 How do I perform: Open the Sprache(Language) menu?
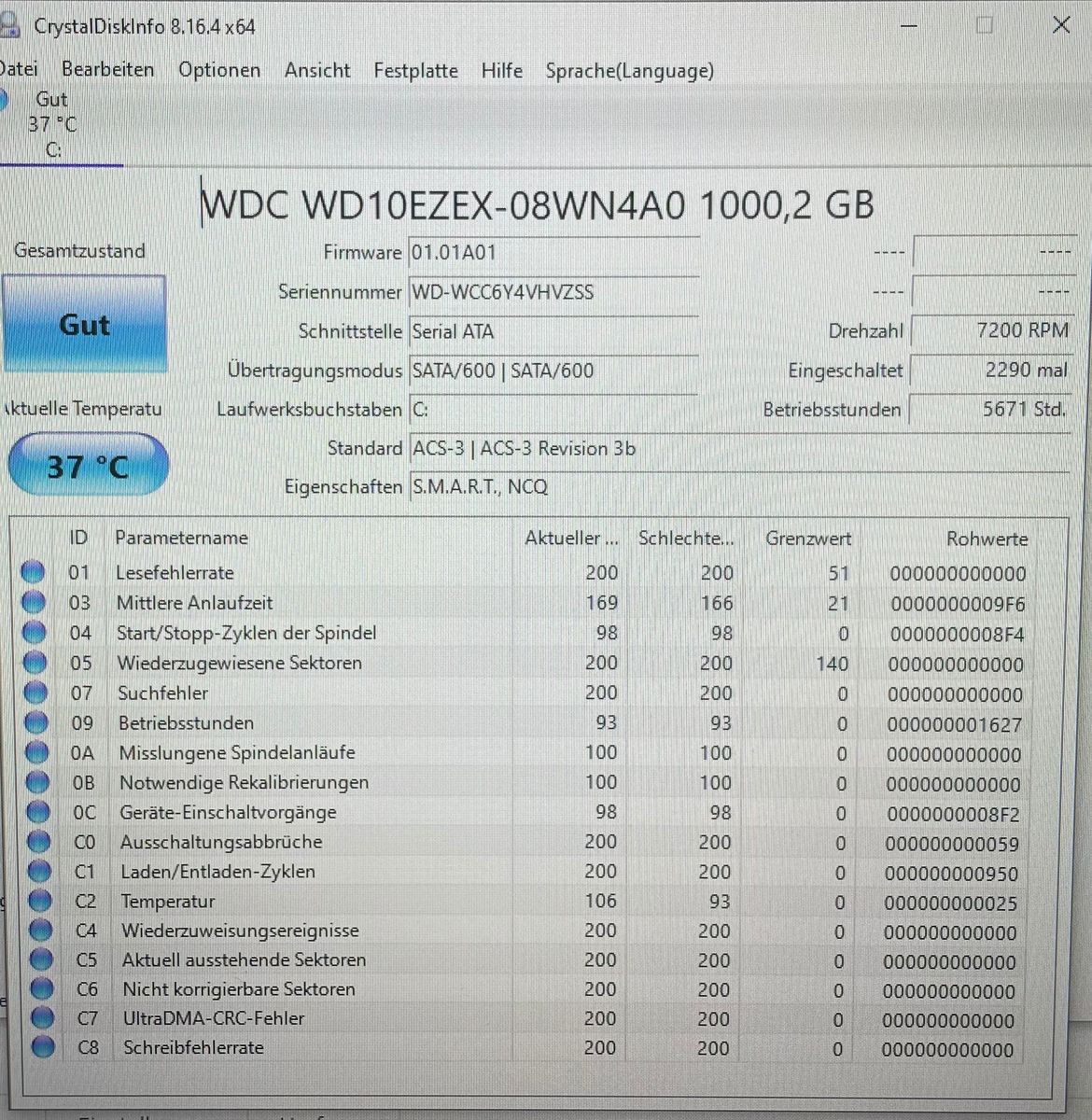click(630, 71)
